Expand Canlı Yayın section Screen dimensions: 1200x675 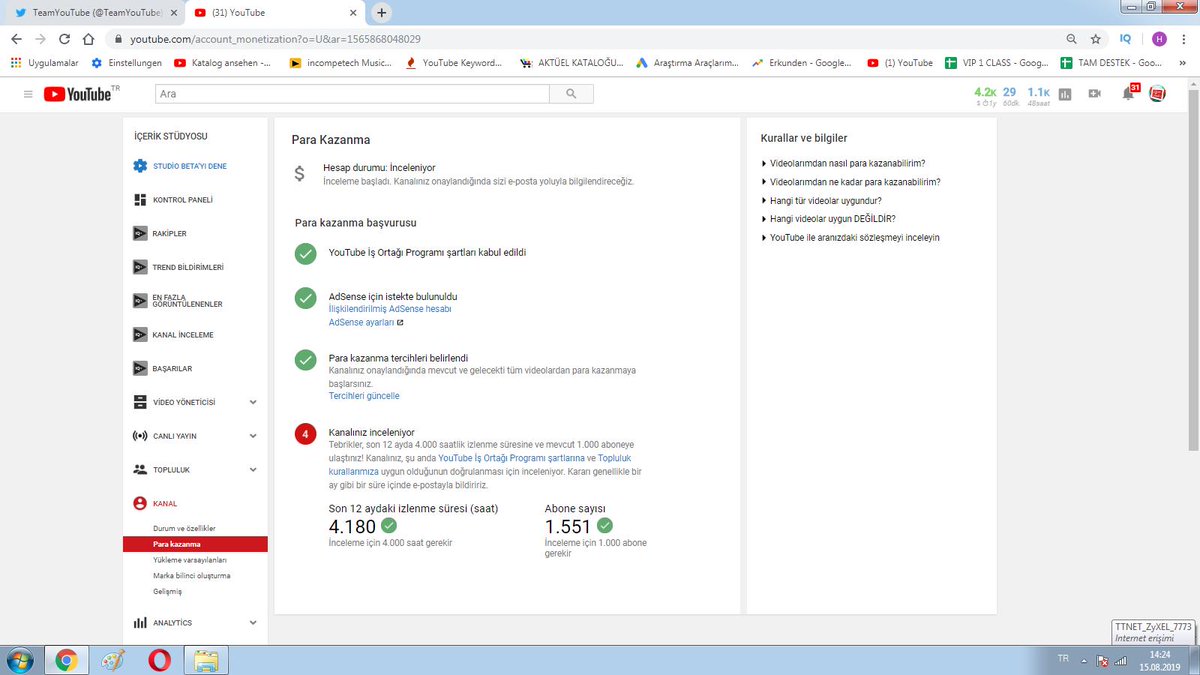252,436
